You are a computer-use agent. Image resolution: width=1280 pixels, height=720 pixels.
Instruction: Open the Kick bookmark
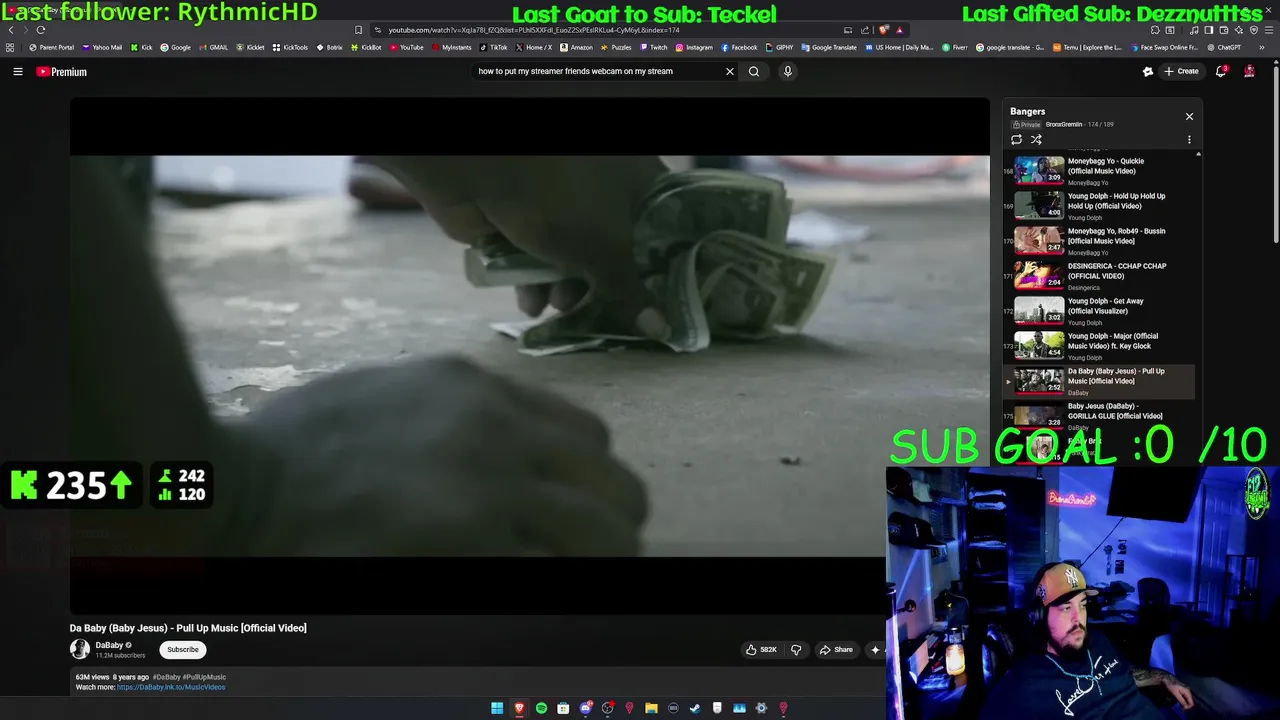[x=141, y=47]
